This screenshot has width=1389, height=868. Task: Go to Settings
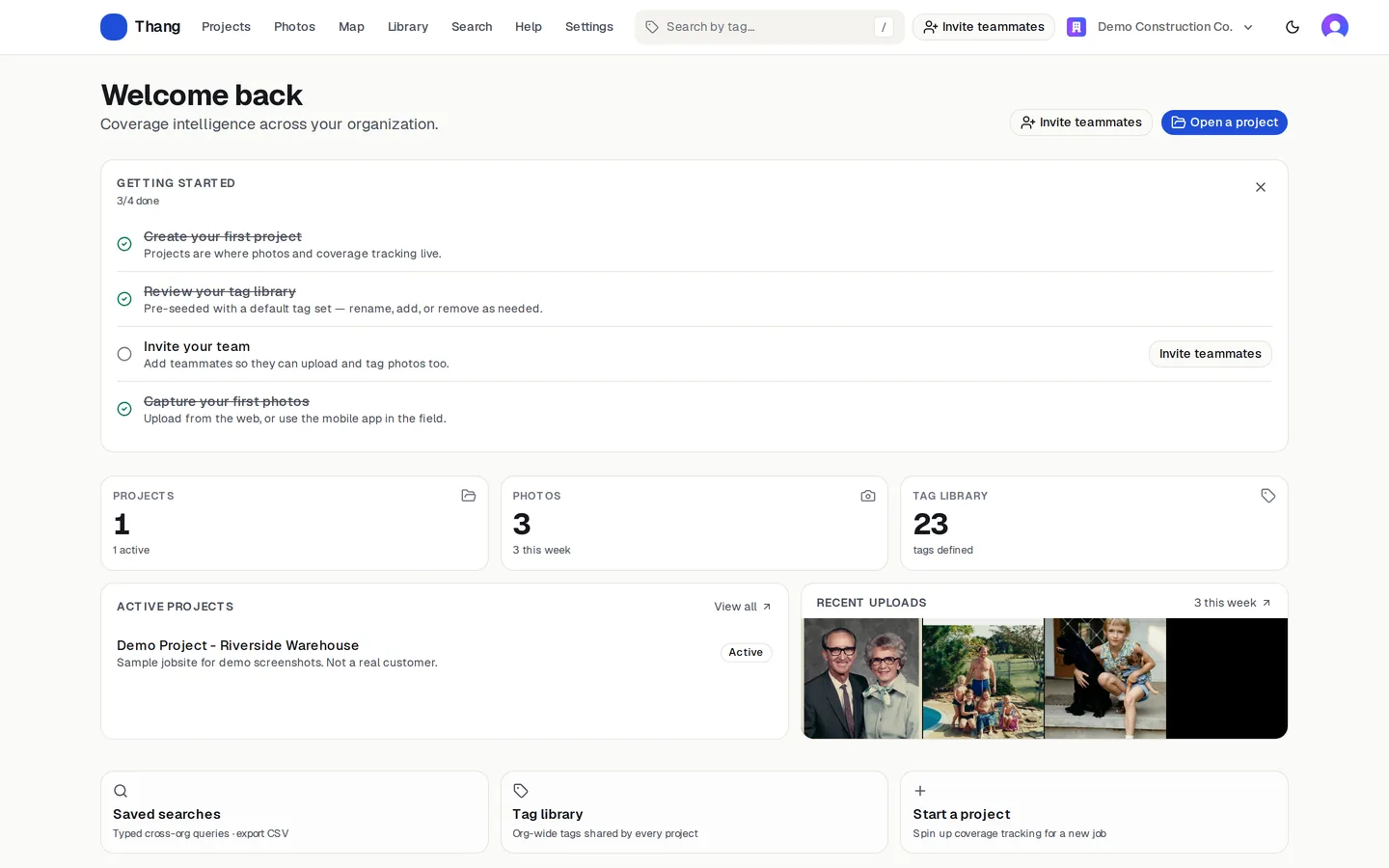(589, 27)
